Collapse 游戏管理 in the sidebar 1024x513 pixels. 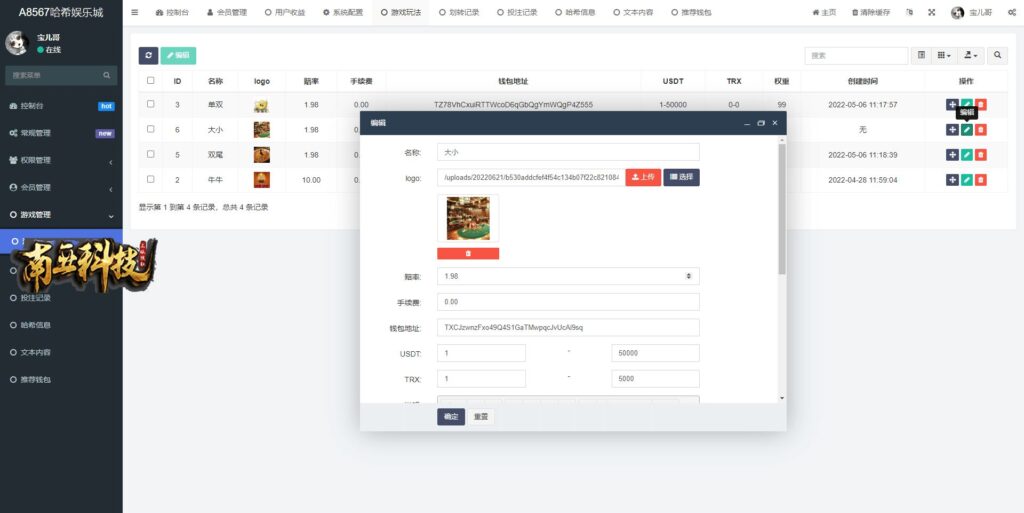point(61,215)
